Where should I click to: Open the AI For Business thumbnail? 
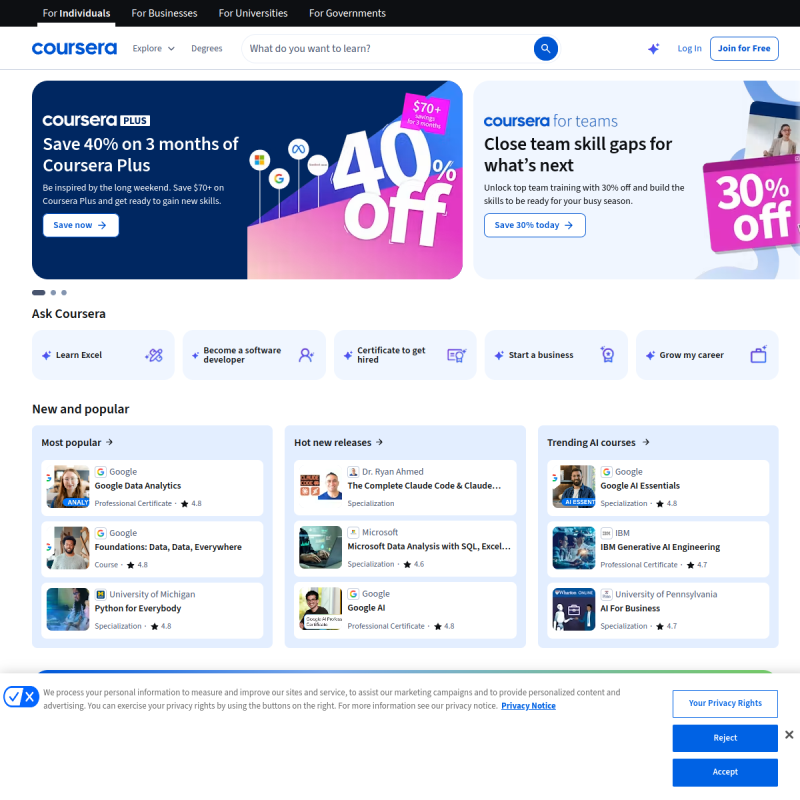point(573,609)
